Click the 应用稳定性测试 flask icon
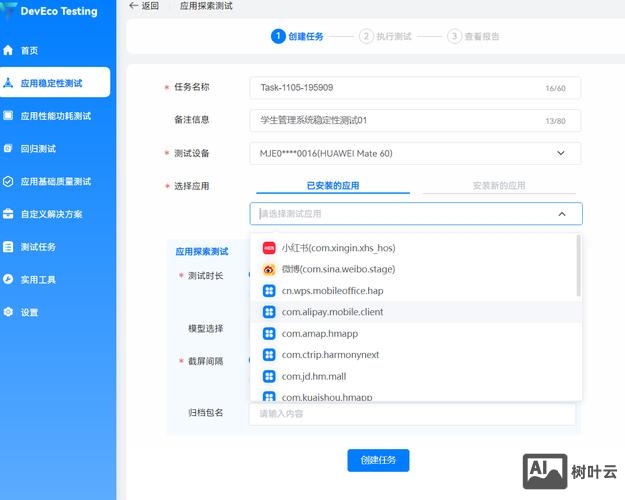Viewport: 625px width, 500px height. (8, 83)
